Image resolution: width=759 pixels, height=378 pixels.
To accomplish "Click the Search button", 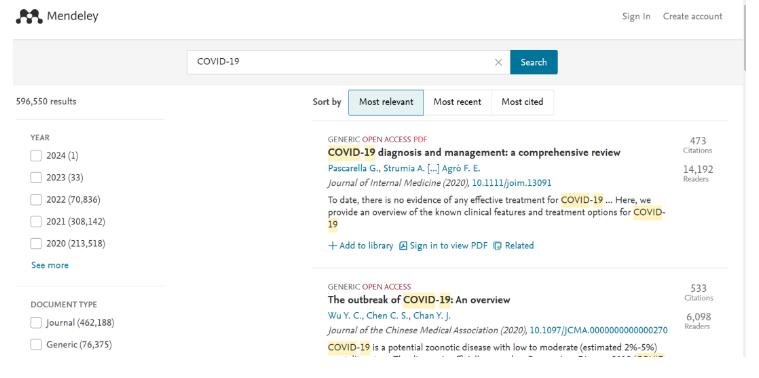I will [x=533, y=62].
